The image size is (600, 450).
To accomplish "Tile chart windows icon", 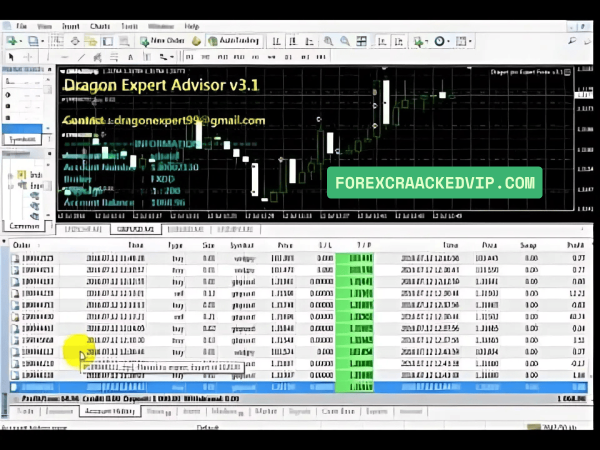I will coord(361,41).
